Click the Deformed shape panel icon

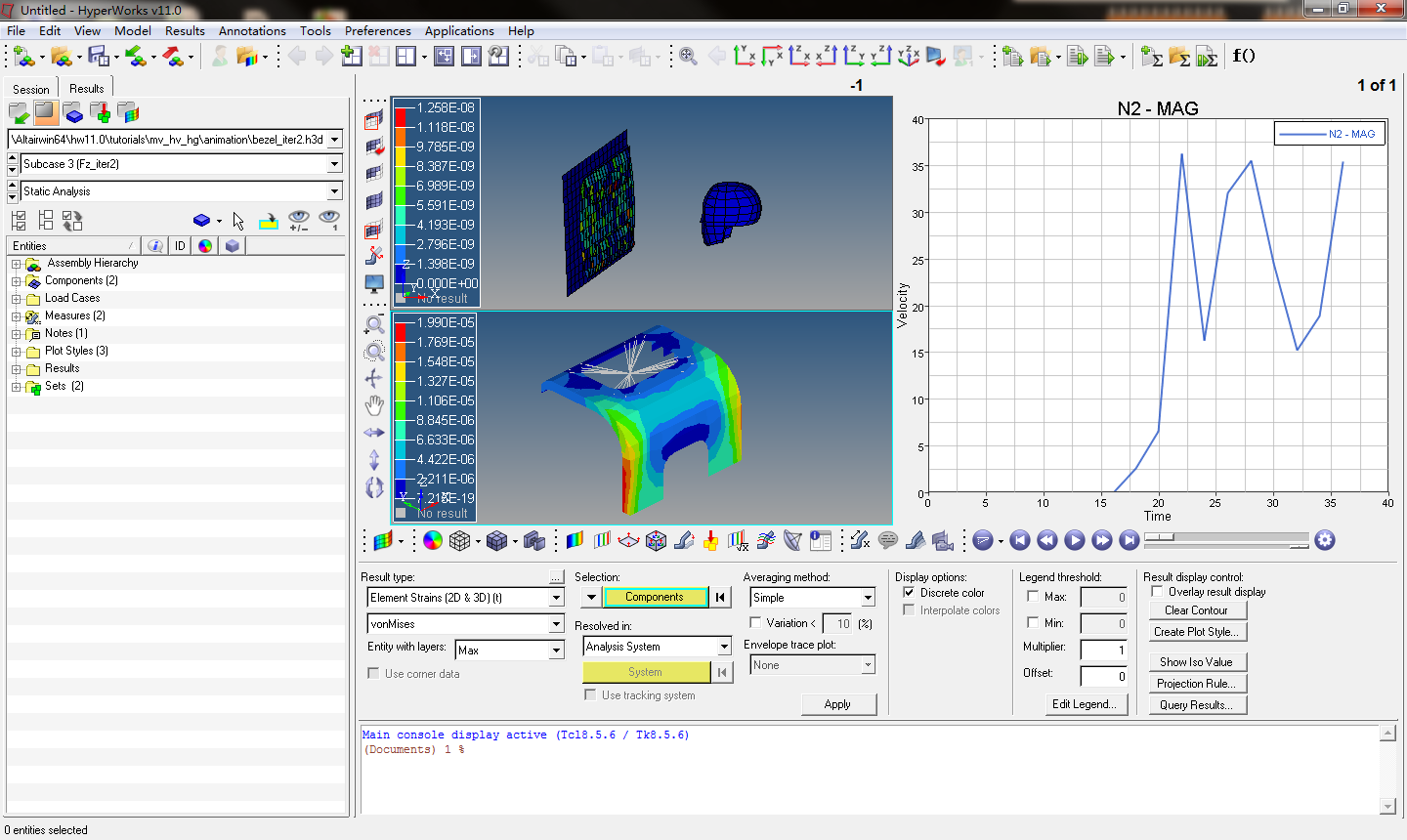coord(684,540)
